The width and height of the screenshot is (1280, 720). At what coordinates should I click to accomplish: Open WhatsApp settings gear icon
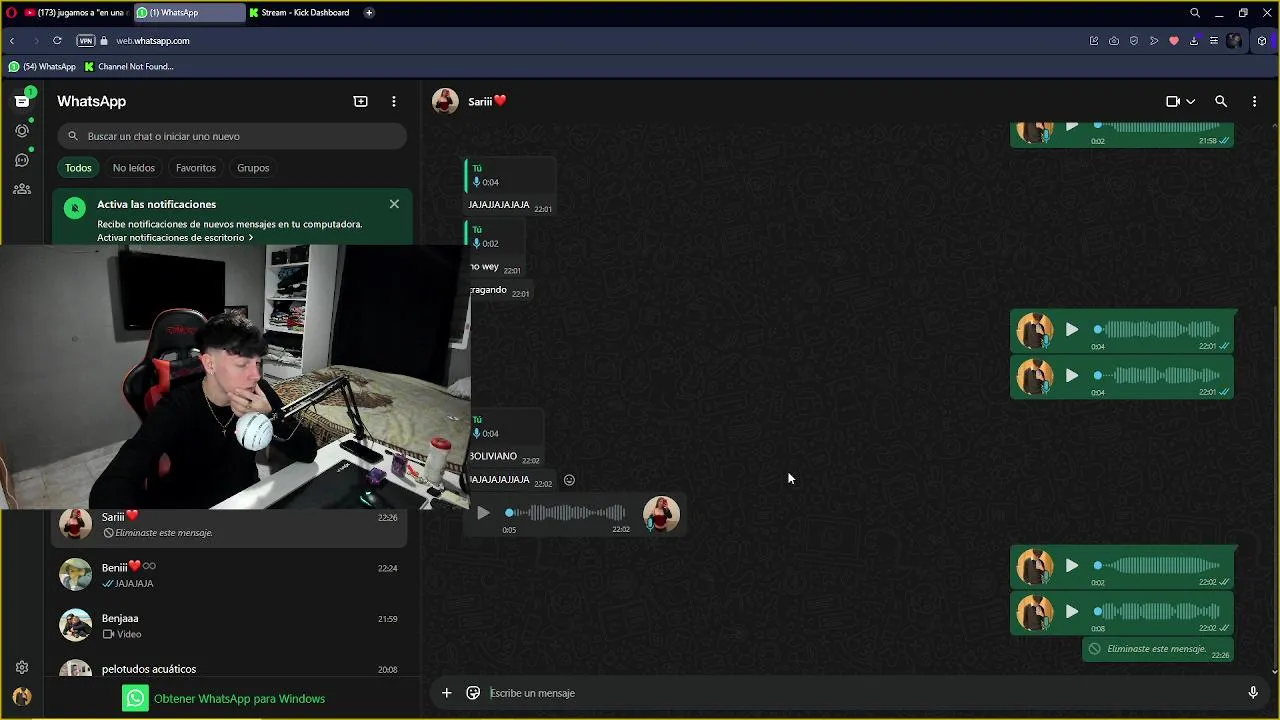point(22,667)
